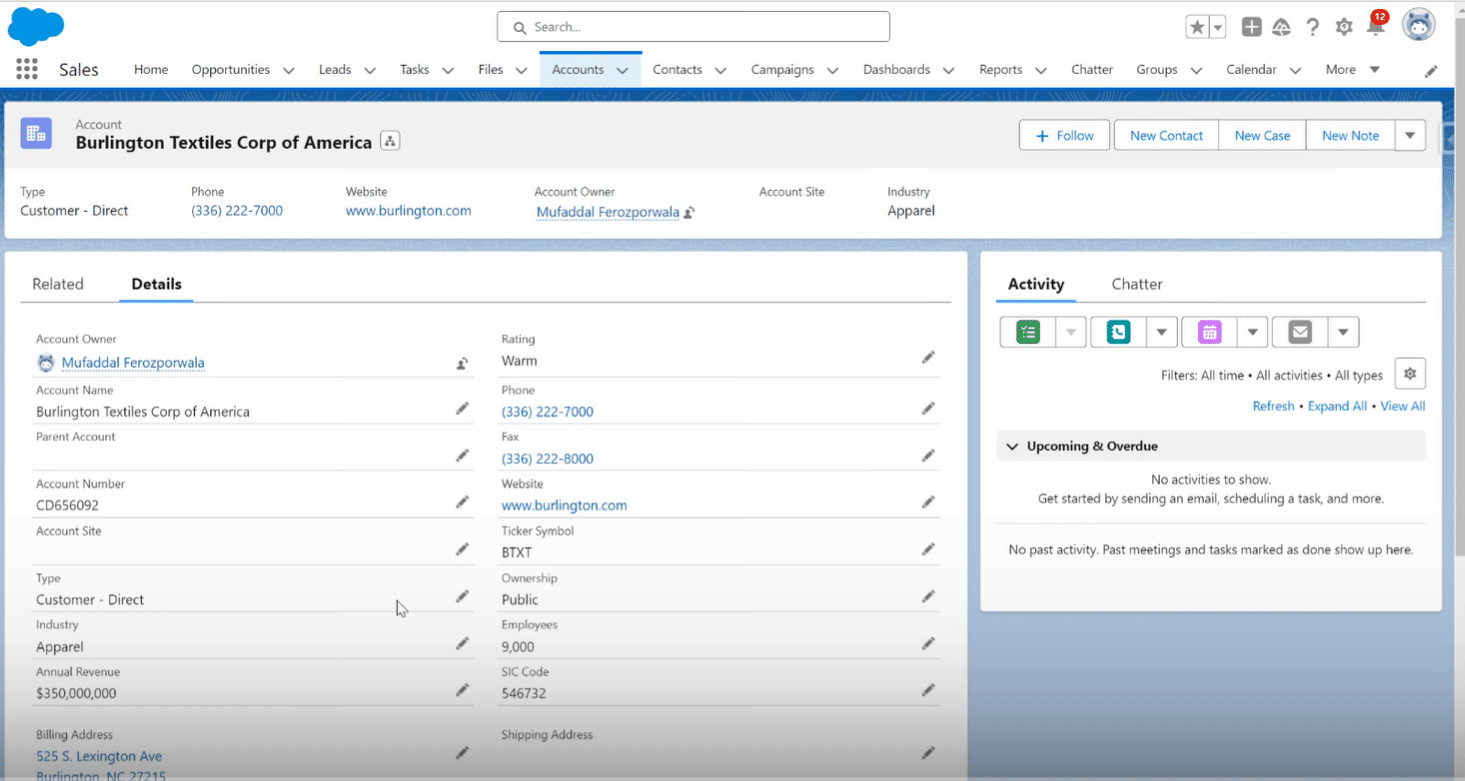This screenshot has width=1465, height=781.
Task: Click the New Task icon in Activity
Action: click(x=1028, y=332)
